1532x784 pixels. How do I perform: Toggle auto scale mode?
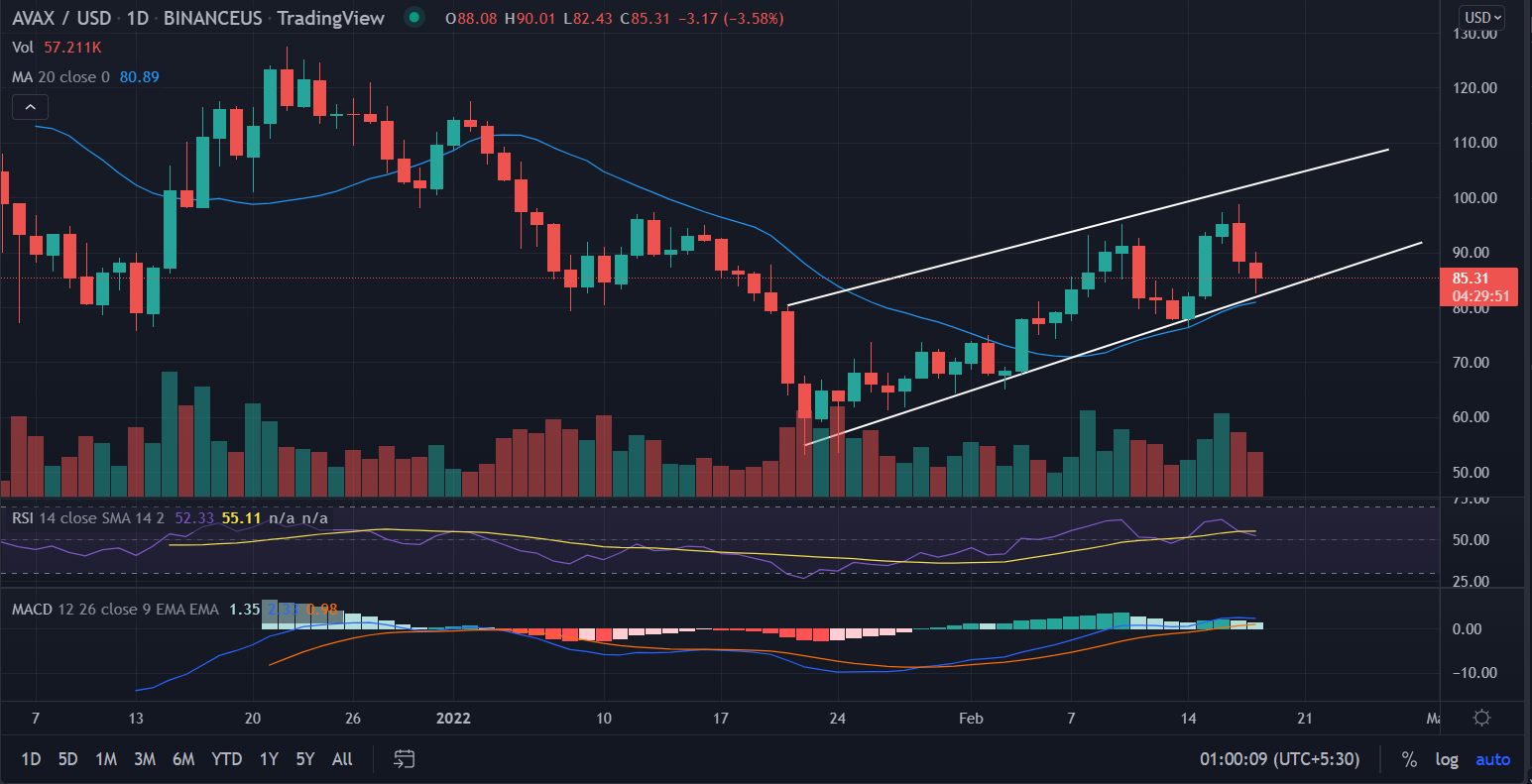(1492, 759)
